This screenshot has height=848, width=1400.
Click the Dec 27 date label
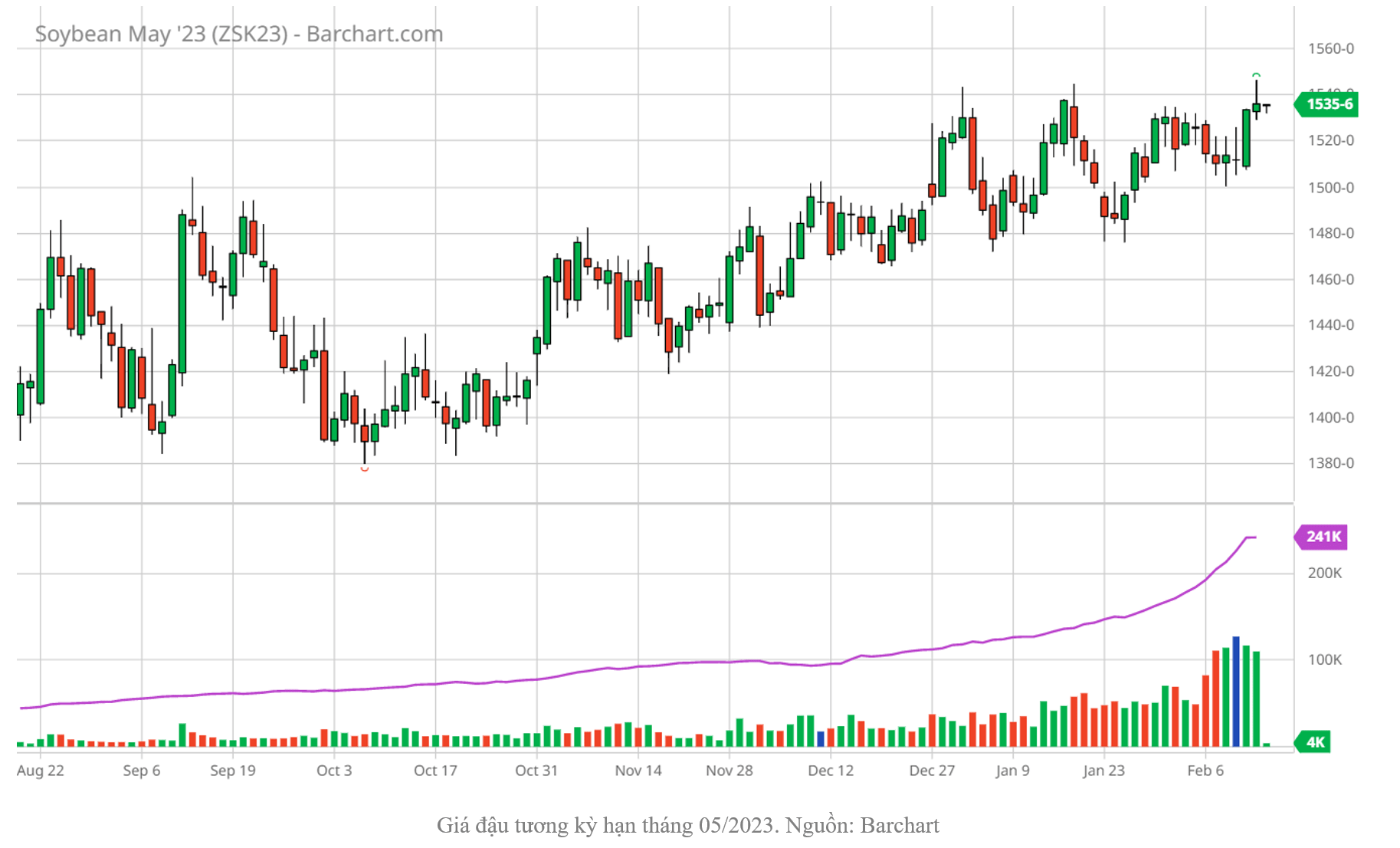click(932, 771)
